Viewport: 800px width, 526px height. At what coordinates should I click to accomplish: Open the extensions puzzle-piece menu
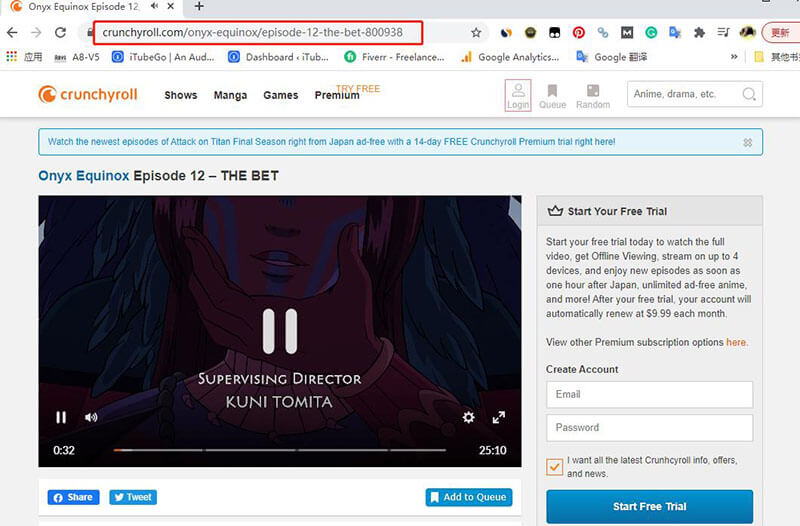pyautogui.click(x=699, y=33)
